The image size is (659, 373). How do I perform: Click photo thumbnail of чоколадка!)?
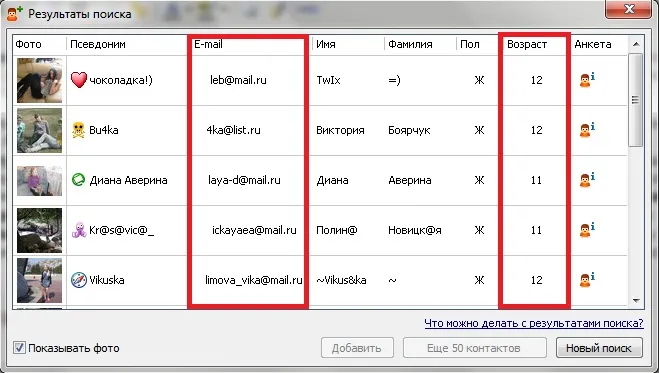[39, 80]
